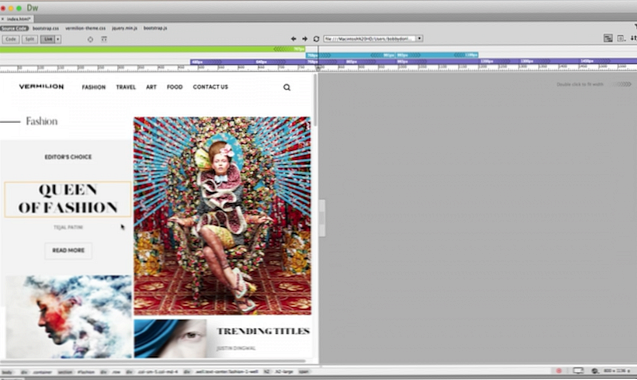Viewport: 637px width, 380px height.
Task: Select the body tag in tag selector
Action: 7,372
